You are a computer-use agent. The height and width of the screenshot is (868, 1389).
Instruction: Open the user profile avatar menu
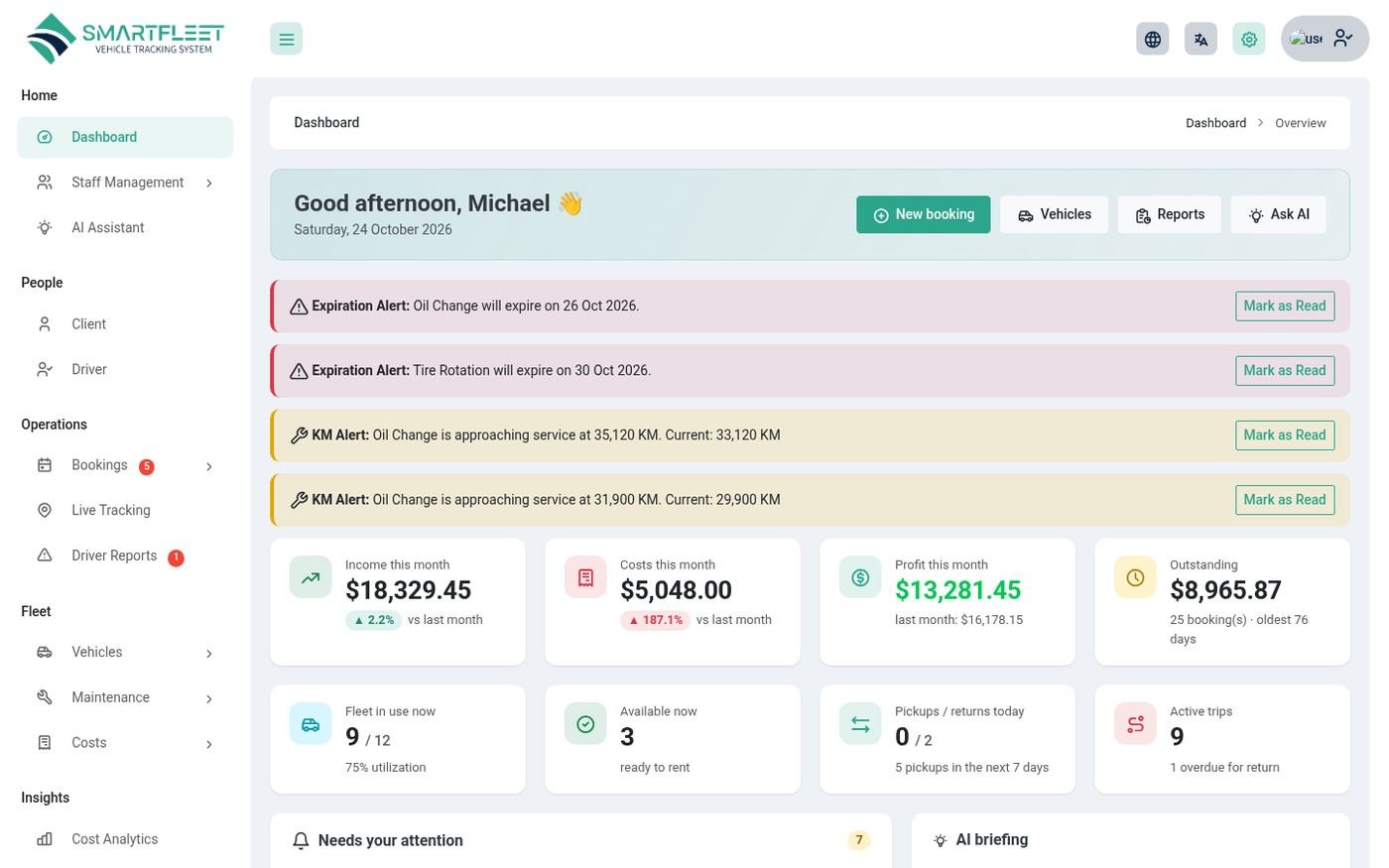click(x=1325, y=39)
